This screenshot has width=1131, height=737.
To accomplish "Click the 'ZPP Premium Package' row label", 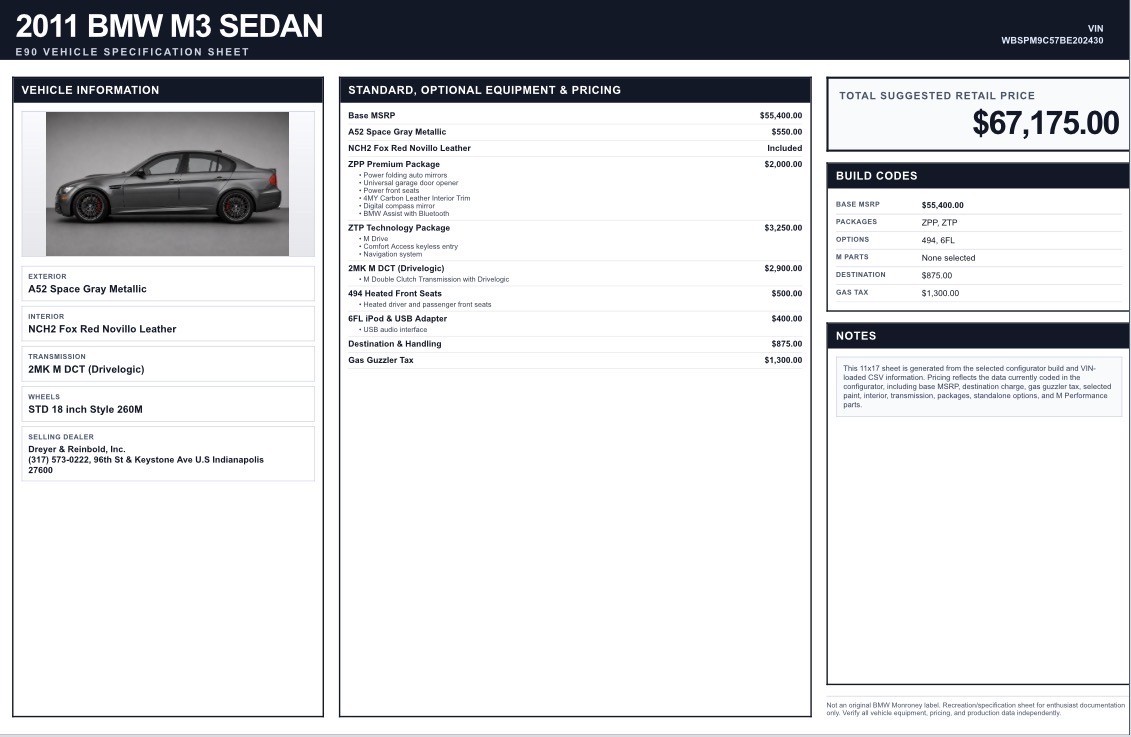I will click(394, 164).
